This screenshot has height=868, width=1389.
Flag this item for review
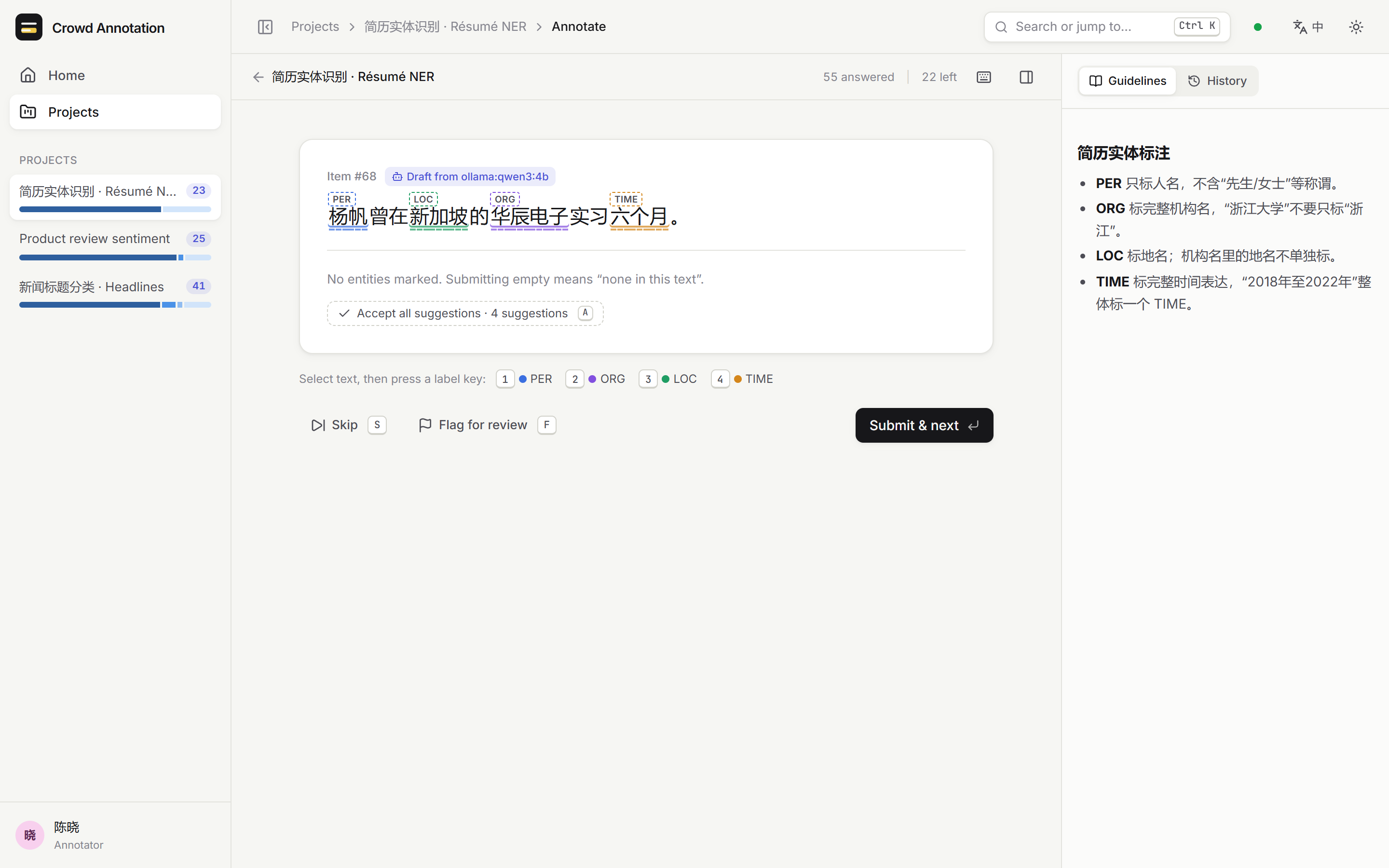pos(487,425)
